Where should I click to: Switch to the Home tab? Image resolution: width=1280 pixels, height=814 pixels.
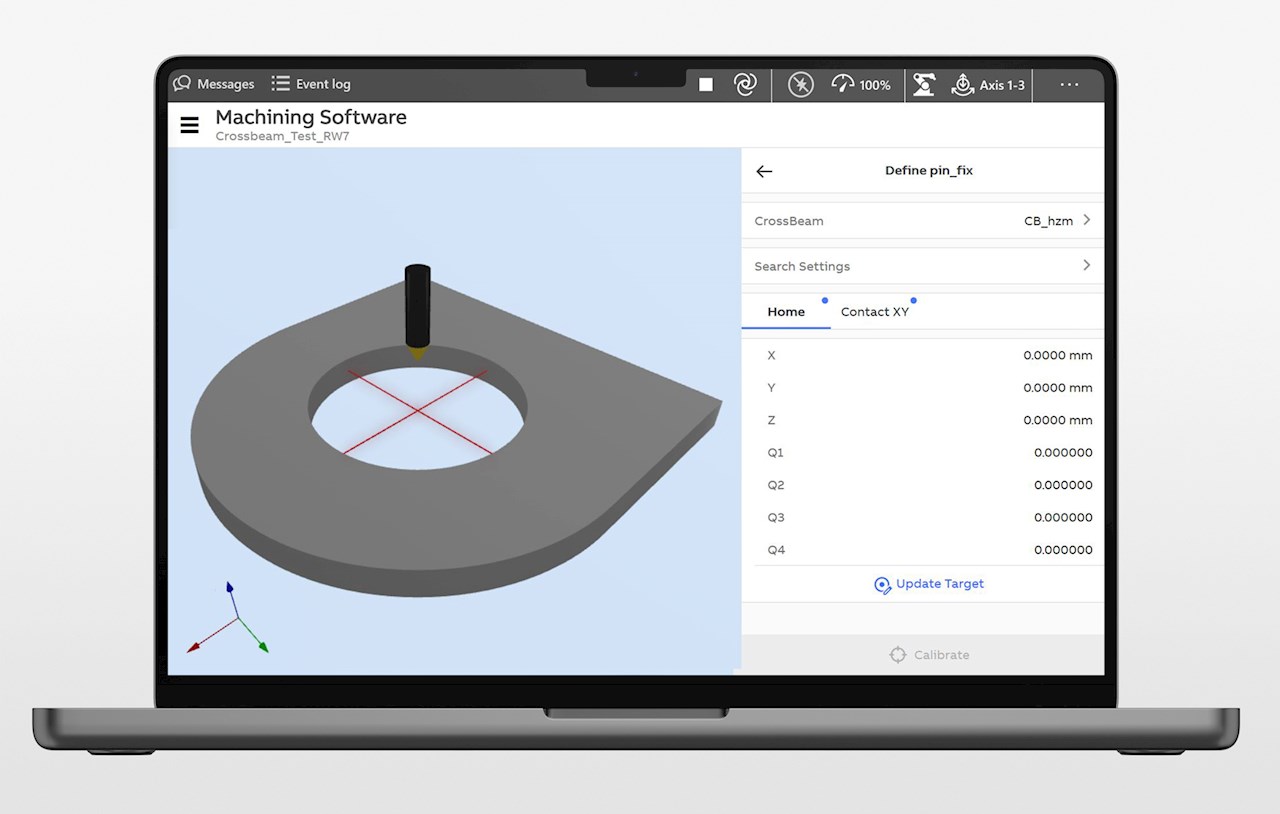point(786,312)
